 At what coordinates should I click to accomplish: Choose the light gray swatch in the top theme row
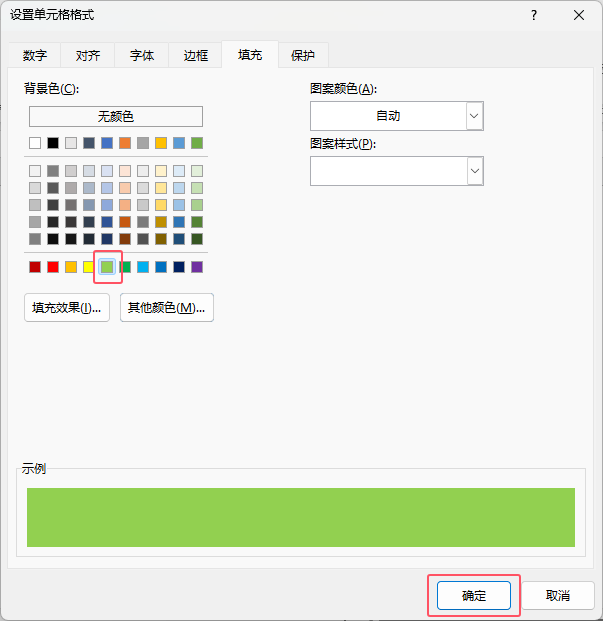pos(71,143)
